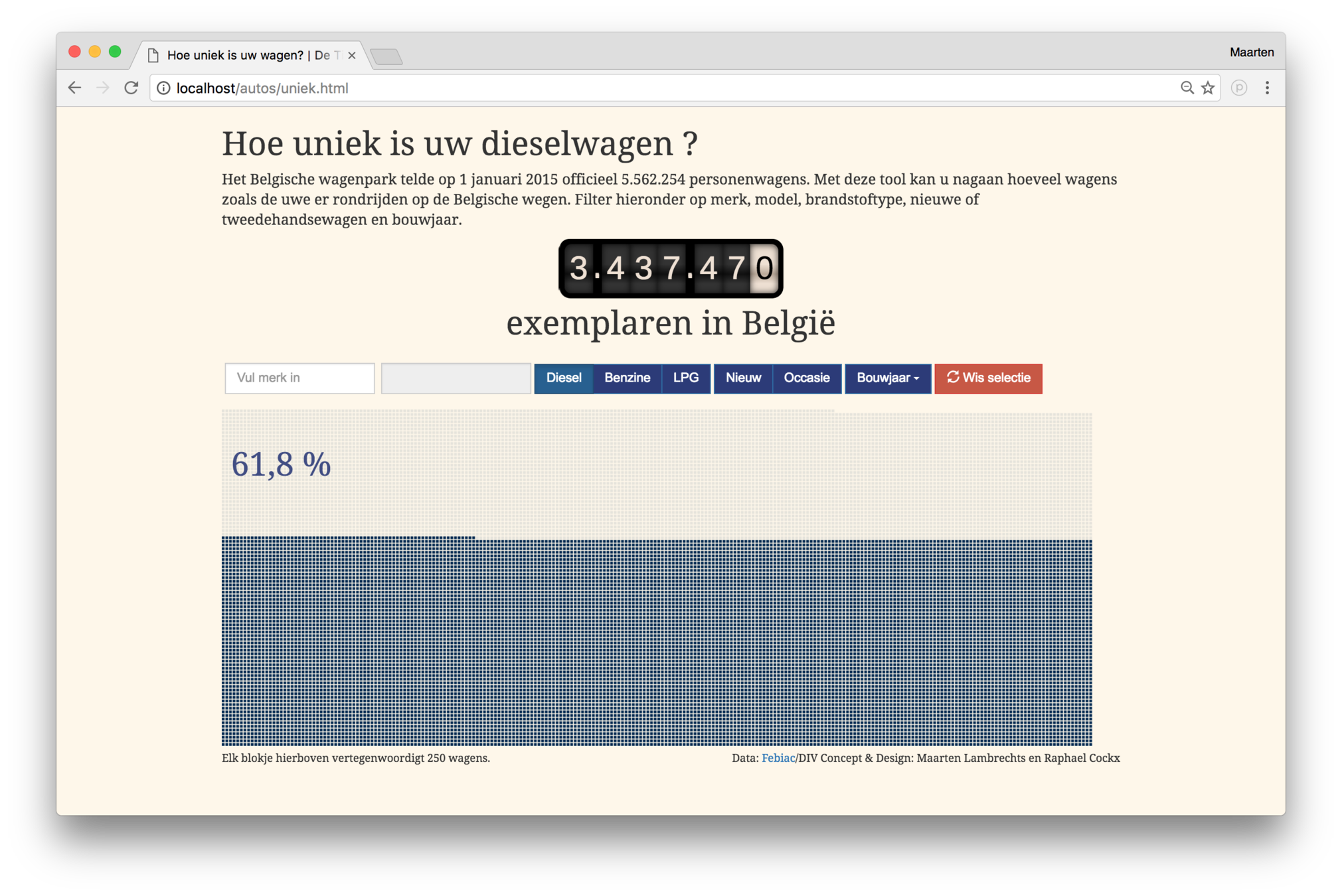The height and width of the screenshot is (896, 1342).
Task: Click the browser forward arrow
Action: point(102,88)
